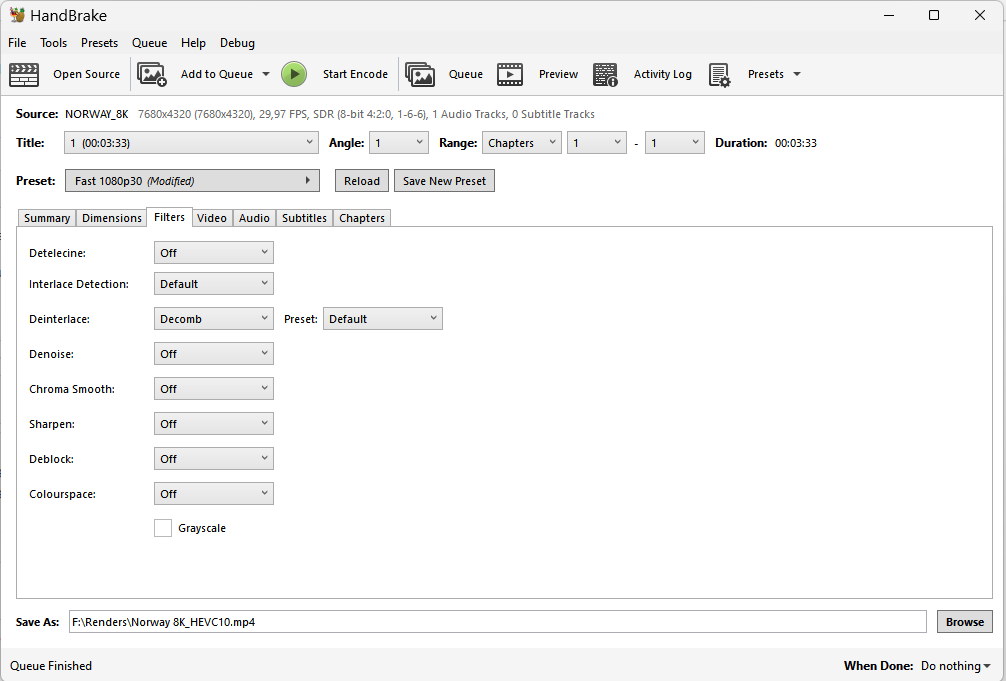Click the Presets document gear icon
This screenshot has width=1006, height=681.
point(719,74)
